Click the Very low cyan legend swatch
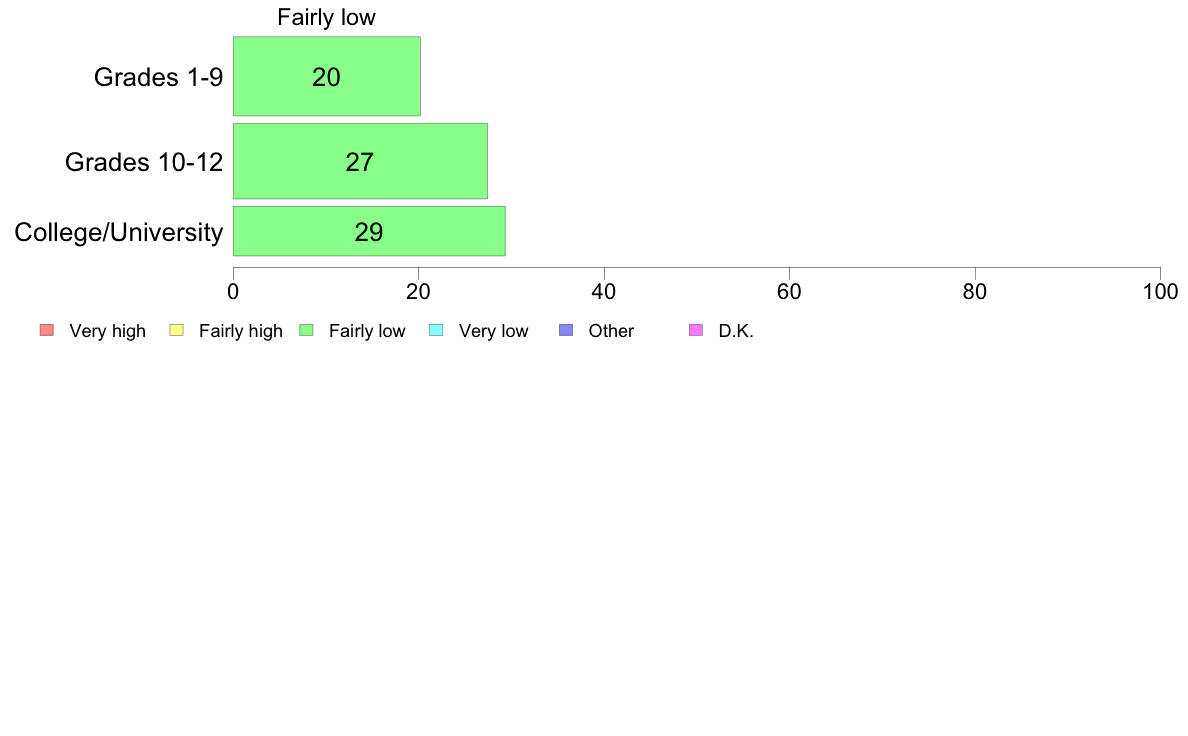Image resolution: width=1188 pixels, height=736 pixels. (x=436, y=330)
